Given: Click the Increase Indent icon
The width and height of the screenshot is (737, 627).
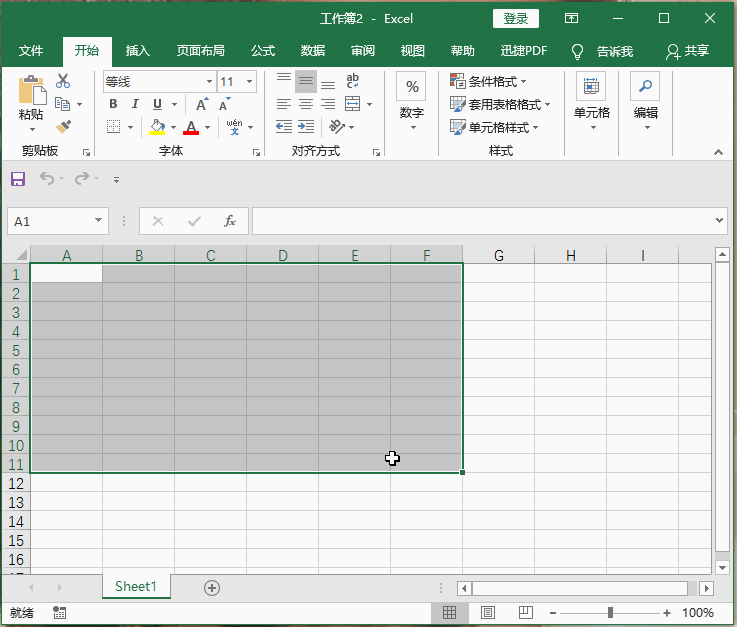Looking at the screenshot, I should click(306, 127).
